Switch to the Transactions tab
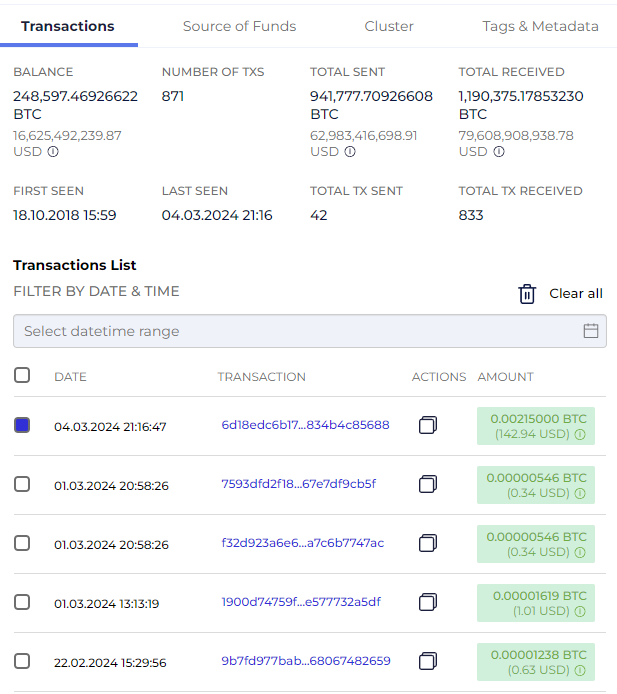This screenshot has height=694, width=617. pos(68,27)
